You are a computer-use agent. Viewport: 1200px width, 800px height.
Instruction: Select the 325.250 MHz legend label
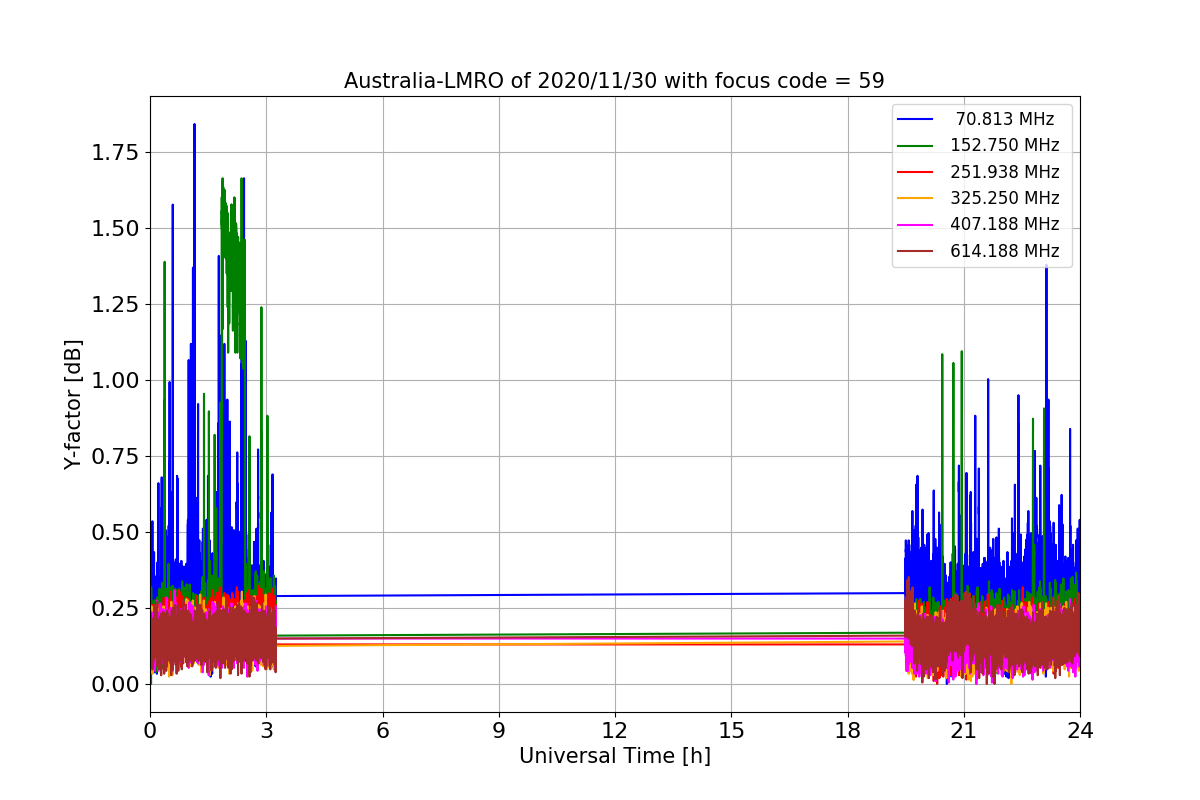coord(1004,198)
